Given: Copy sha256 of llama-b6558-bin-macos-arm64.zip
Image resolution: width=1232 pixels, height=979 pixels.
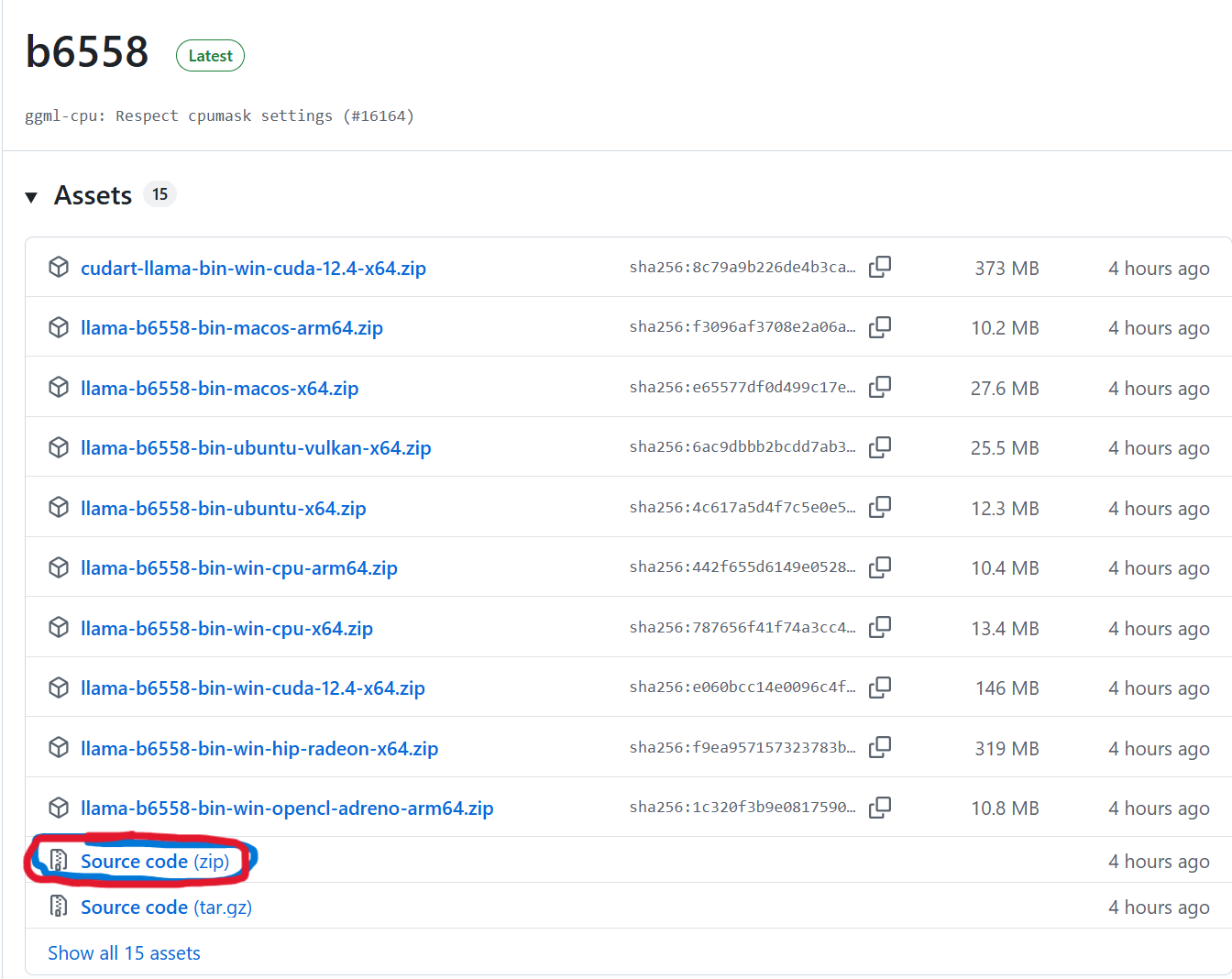Looking at the screenshot, I should (x=880, y=327).
